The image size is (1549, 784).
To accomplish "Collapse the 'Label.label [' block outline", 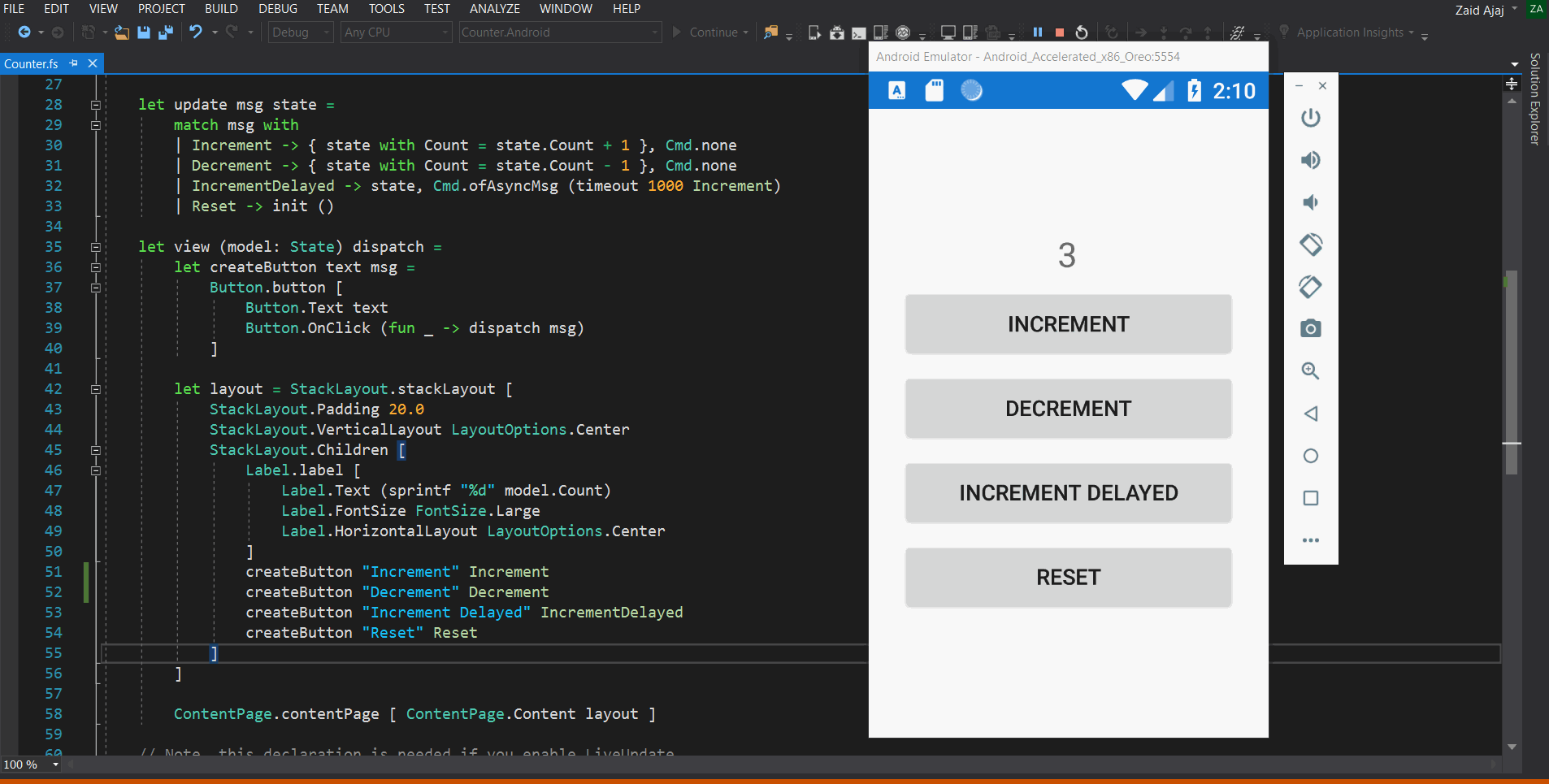I will pos(95,470).
